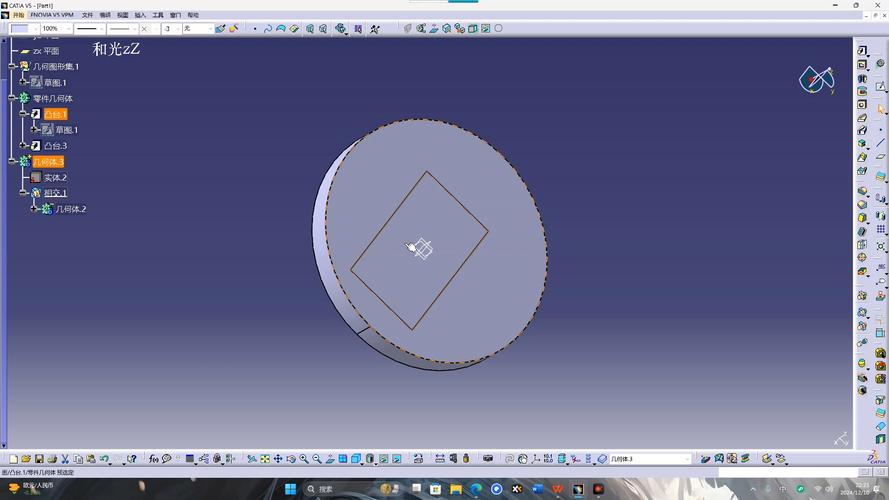889x500 pixels.
Task: Collapse the 几何图形集.1 tree node
Action: [x=12, y=66]
